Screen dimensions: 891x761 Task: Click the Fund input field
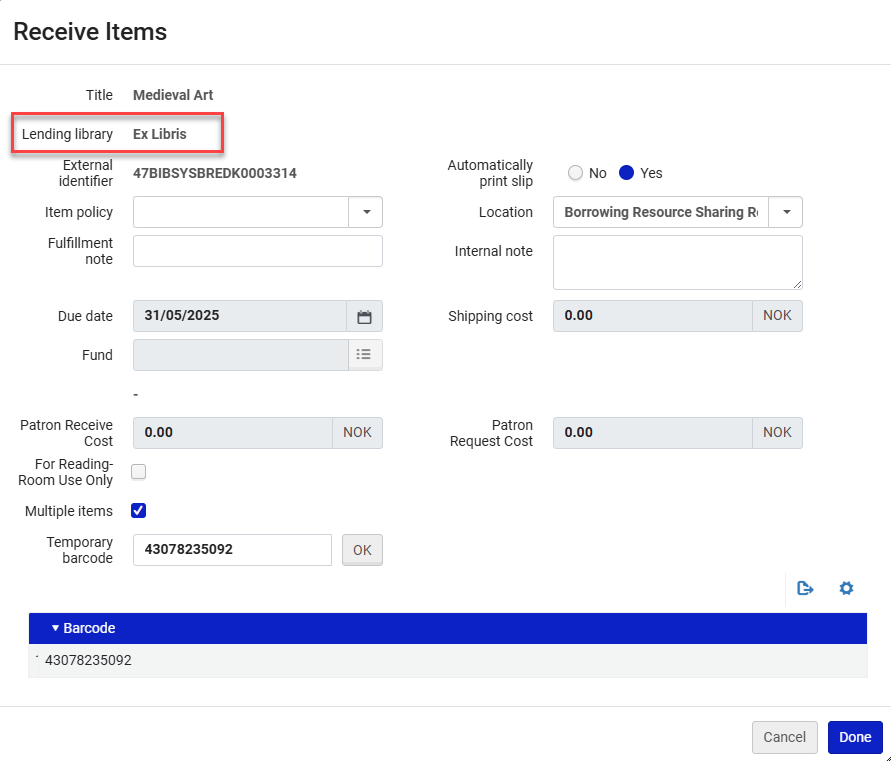coord(241,355)
